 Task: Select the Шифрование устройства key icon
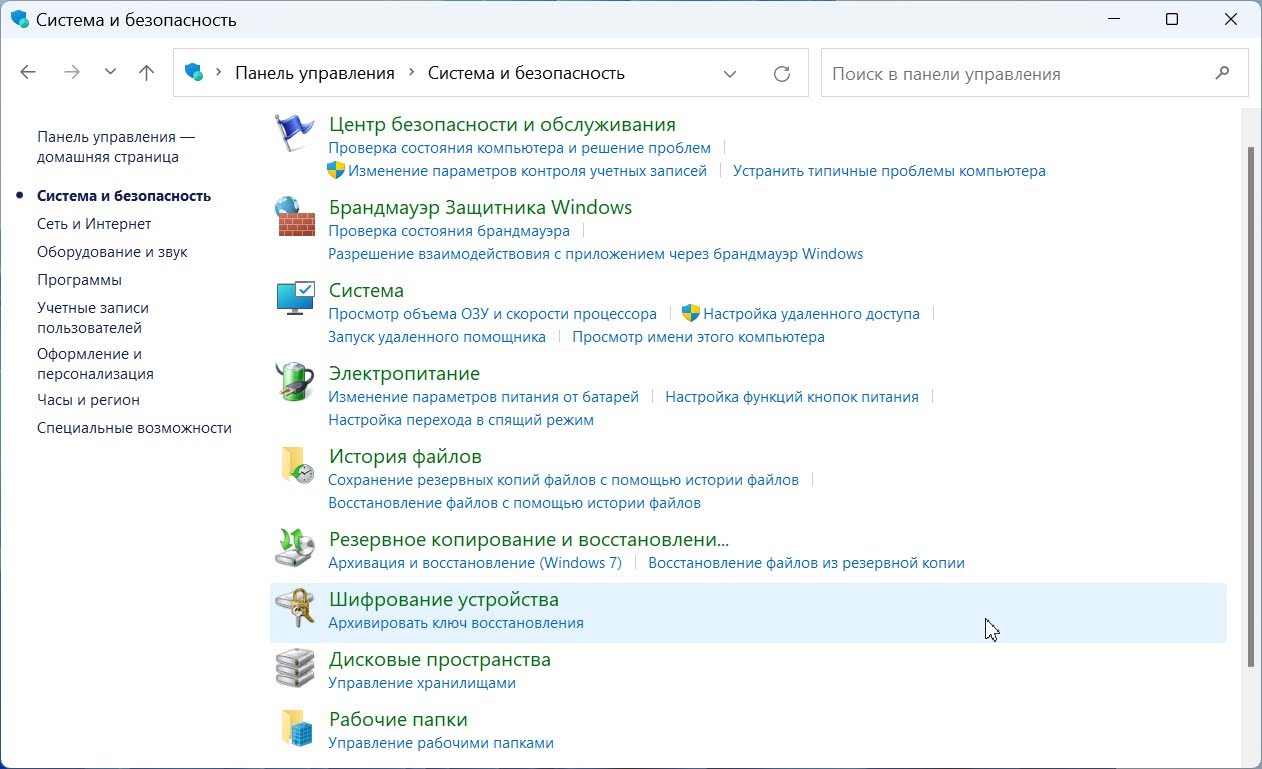coord(293,607)
